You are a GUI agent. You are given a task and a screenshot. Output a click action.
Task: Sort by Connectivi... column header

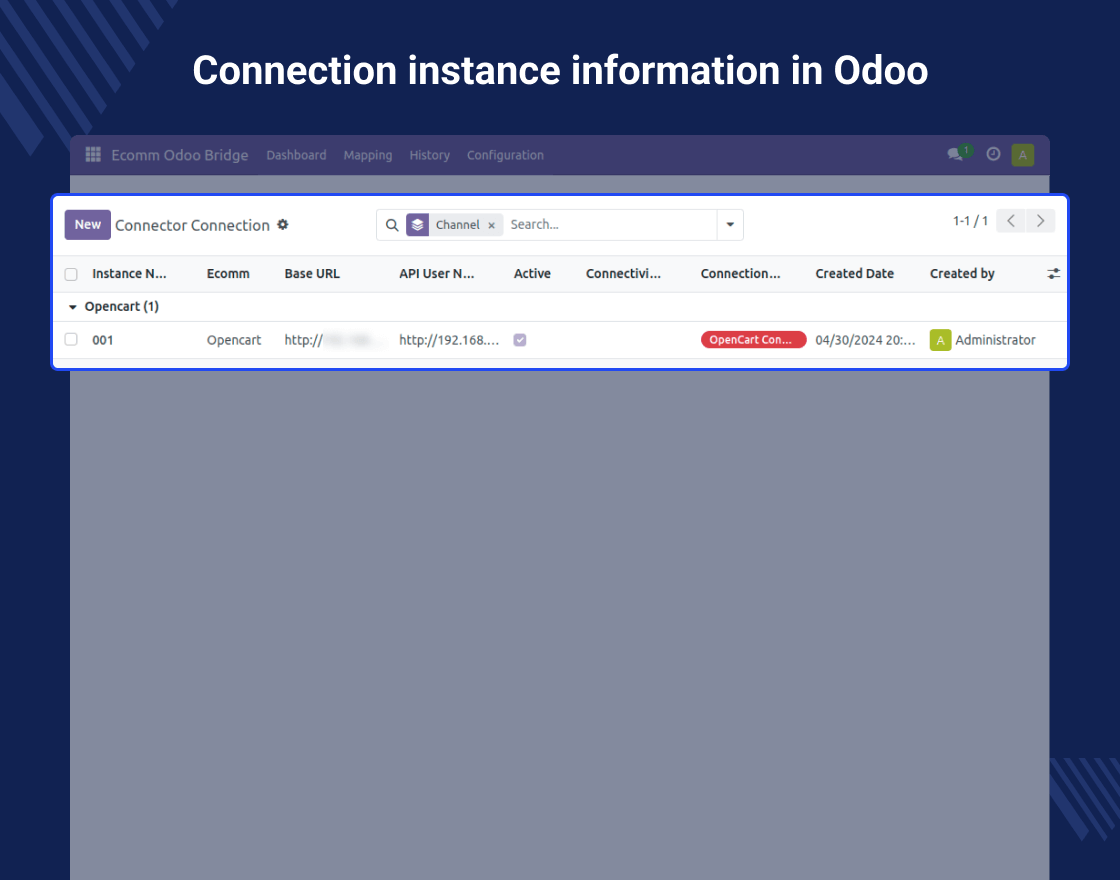(623, 274)
